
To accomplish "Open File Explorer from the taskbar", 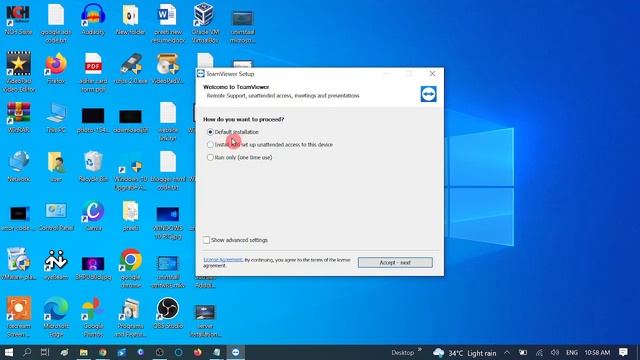I will [84, 352].
